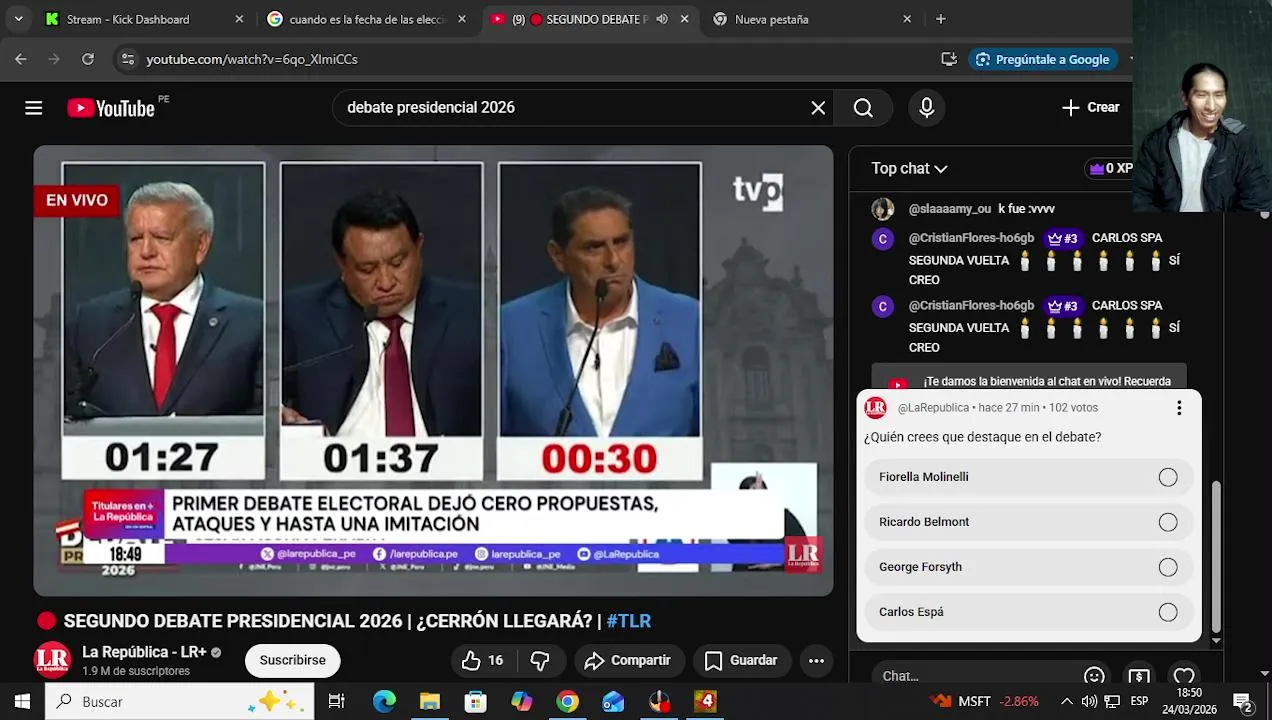This screenshot has width=1272, height=720.
Task: Save the video with Guardar
Action: (x=741, y=660)
